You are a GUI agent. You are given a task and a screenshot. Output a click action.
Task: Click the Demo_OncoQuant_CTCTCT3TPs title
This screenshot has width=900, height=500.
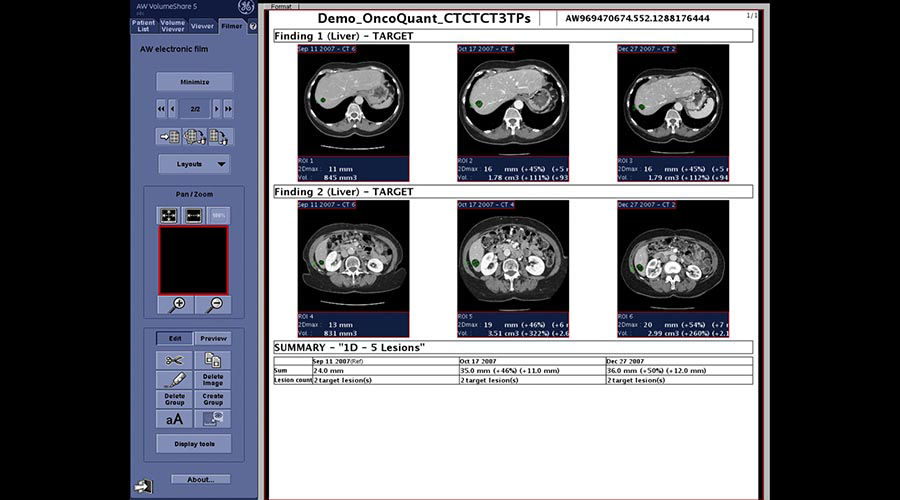[x=424, y=18]
